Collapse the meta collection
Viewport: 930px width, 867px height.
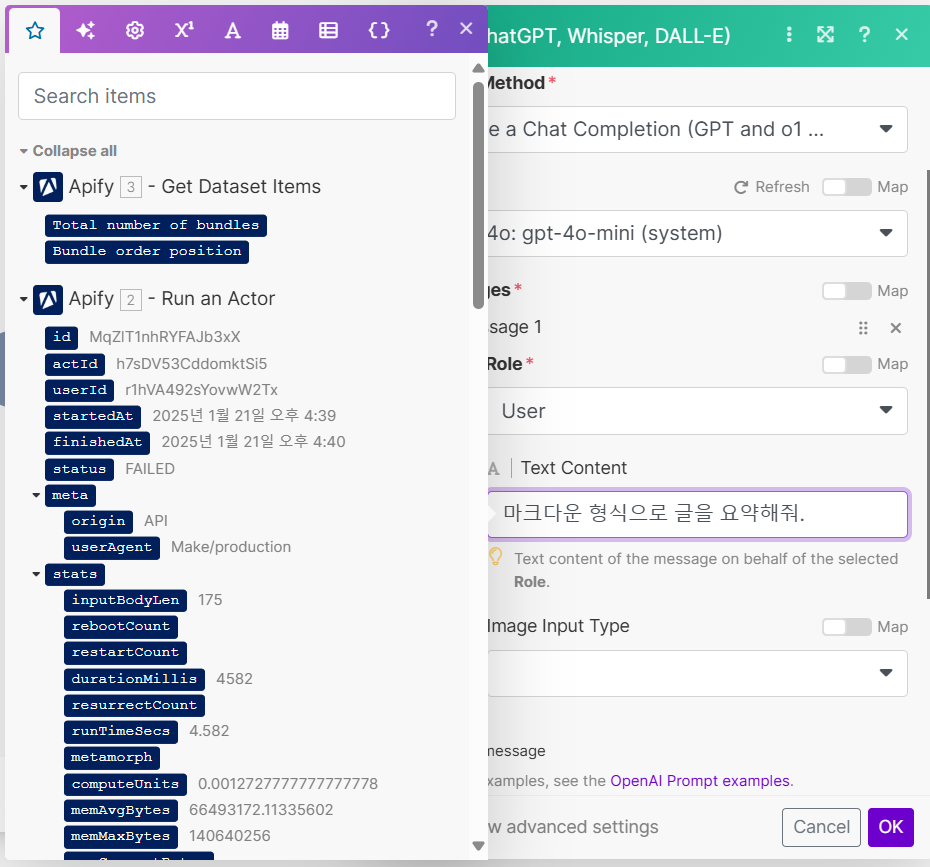coord(36,495)
